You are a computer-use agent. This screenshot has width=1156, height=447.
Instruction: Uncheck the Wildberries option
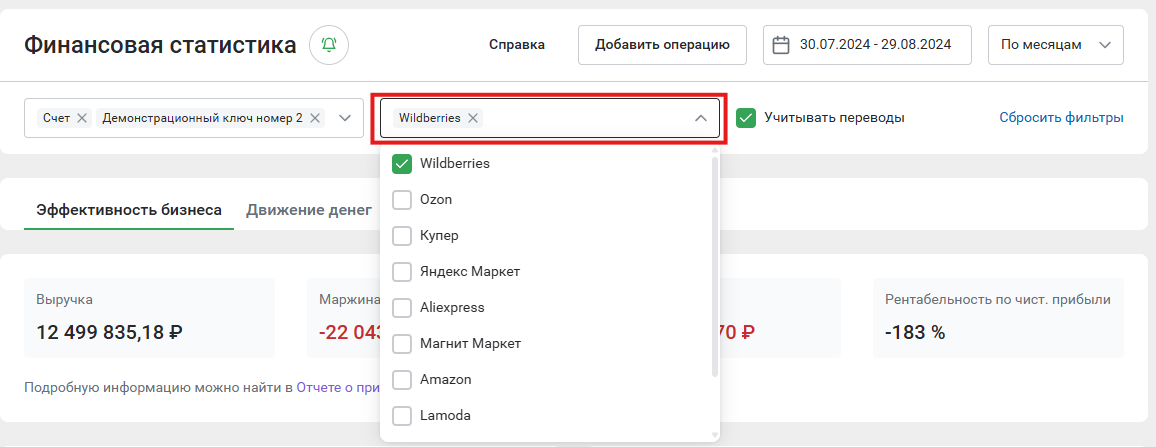click(402, 164)
